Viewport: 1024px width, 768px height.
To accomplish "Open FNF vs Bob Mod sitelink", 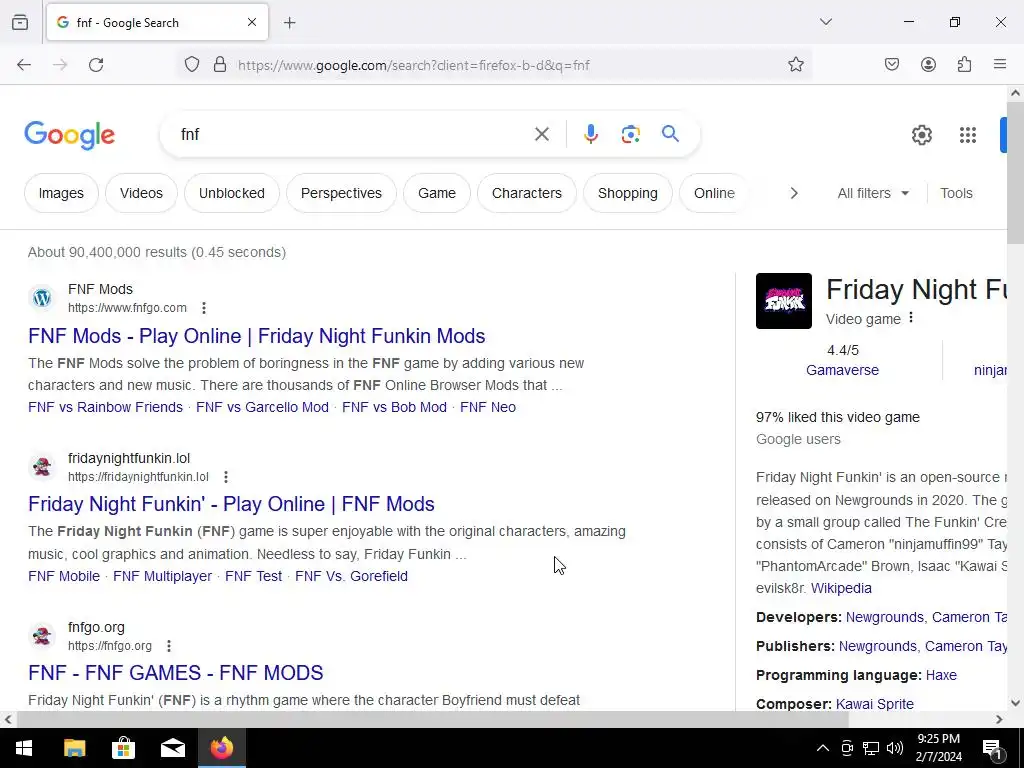I will coord(394,407).
